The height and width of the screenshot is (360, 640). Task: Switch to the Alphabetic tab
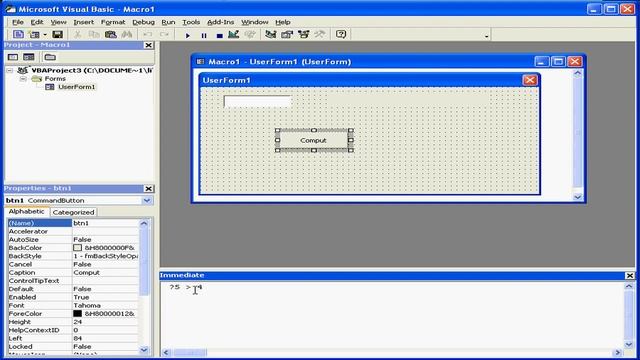point(27,211)
